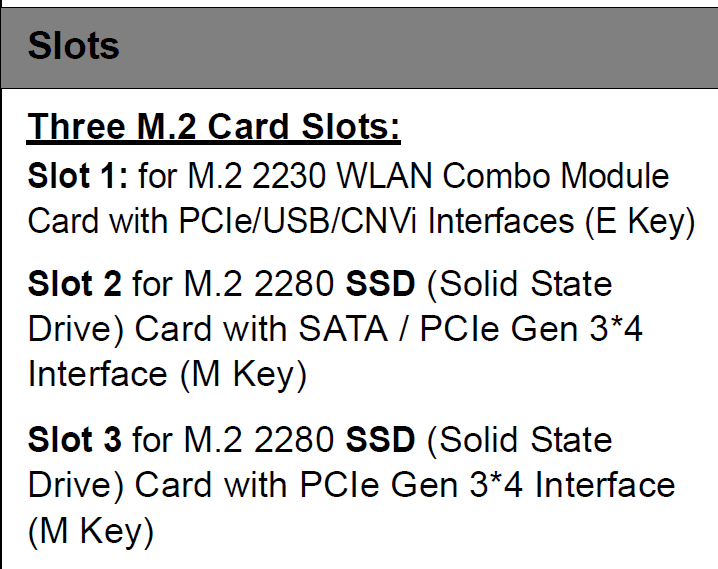Image resolution: width=718 pixels, height=569 pixels.
Task: Click the bold Slot 2 label
Action: pos(75,283)
